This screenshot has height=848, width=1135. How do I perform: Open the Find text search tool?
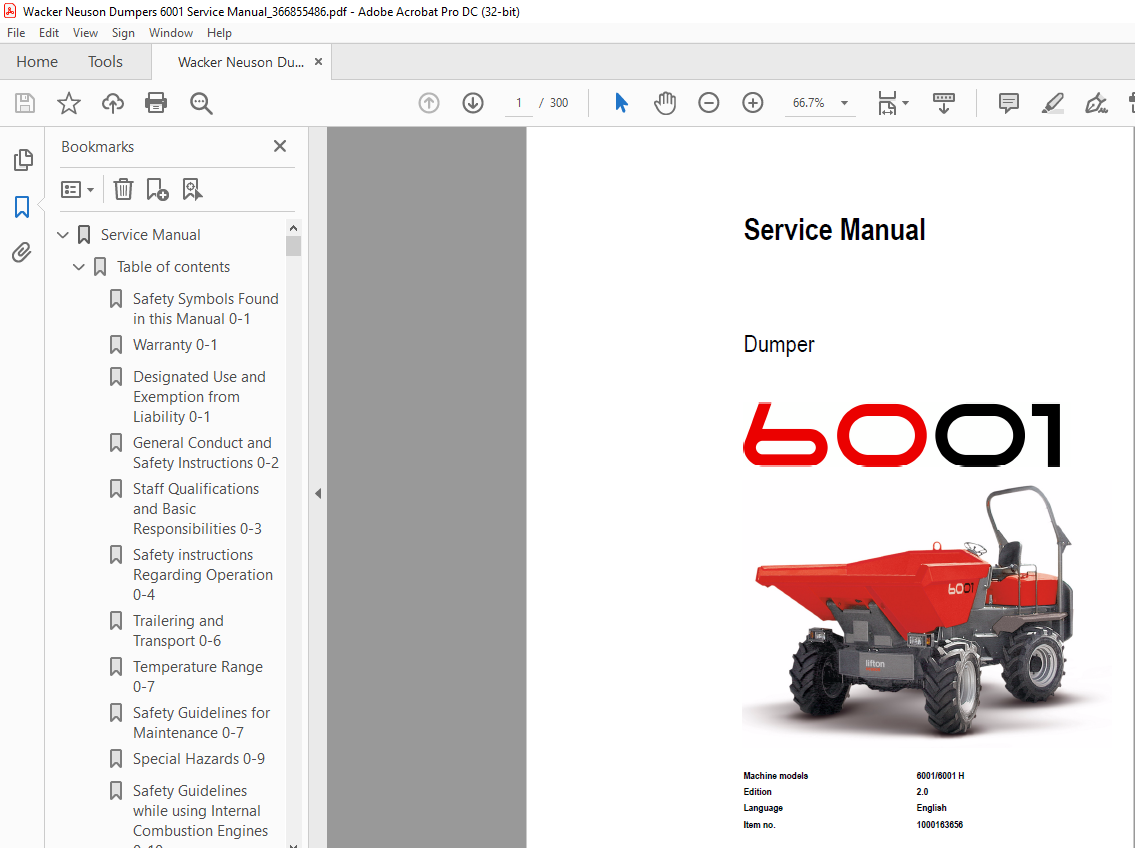click(x=201, y=103)
